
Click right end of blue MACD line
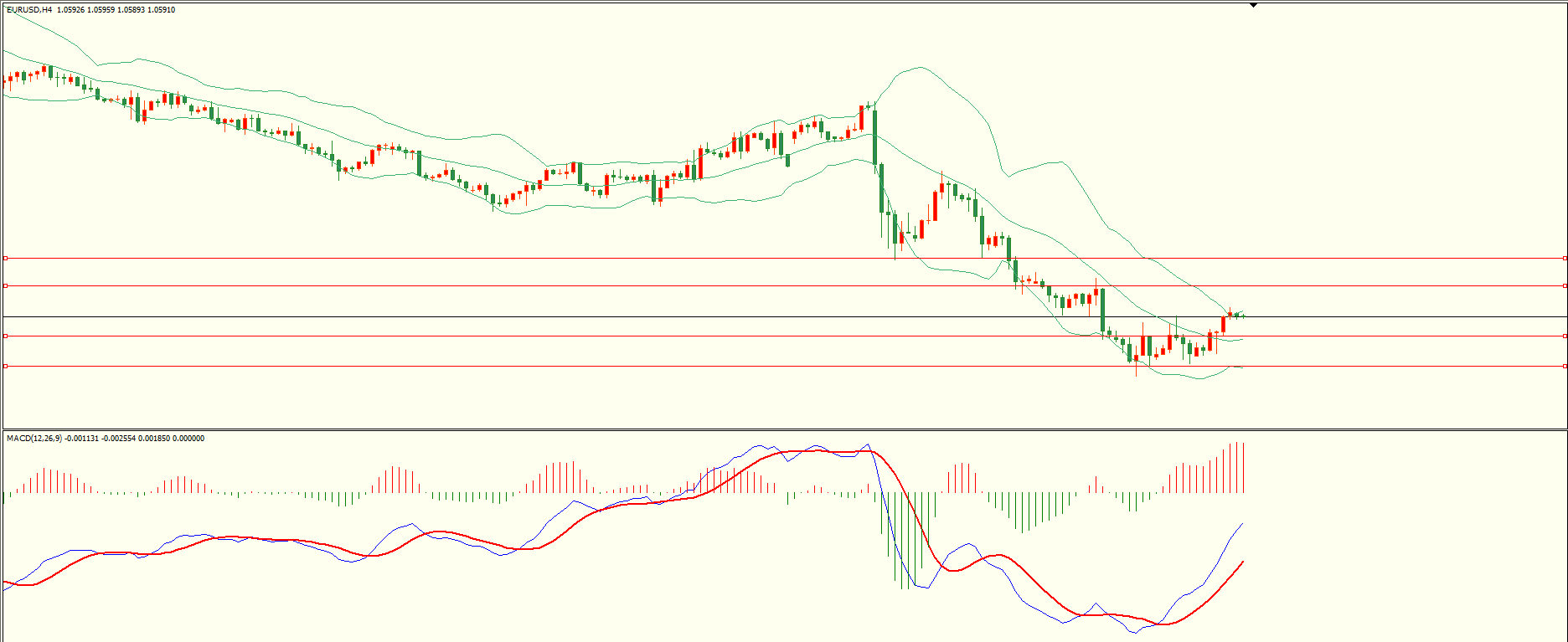click(x=1242, y=524)
